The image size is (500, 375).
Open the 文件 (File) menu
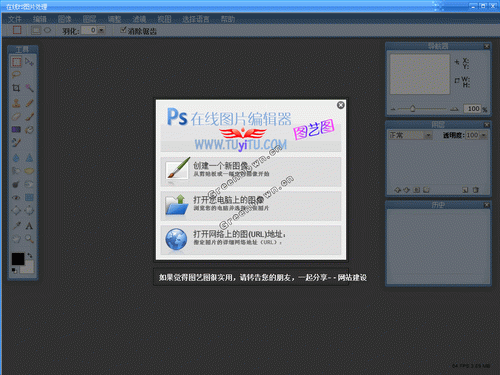click(x=15, y=19)
